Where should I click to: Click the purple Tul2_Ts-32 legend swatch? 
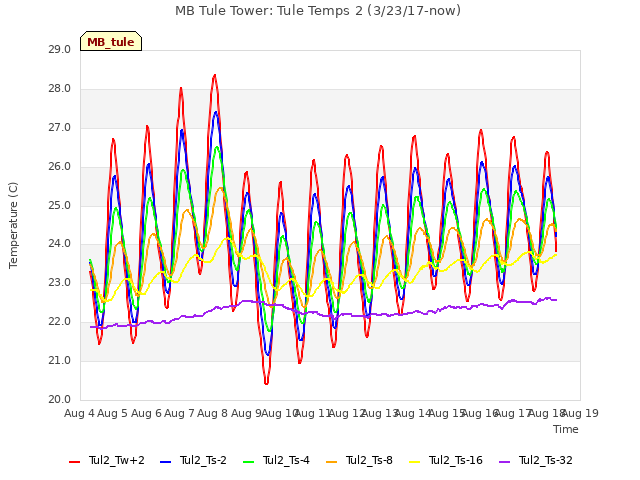tap(504, 462)
